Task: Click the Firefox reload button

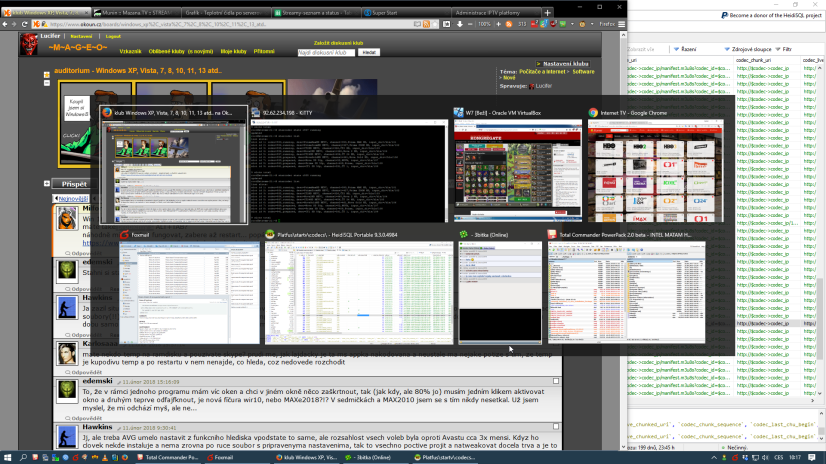Action: click(24, 24)
